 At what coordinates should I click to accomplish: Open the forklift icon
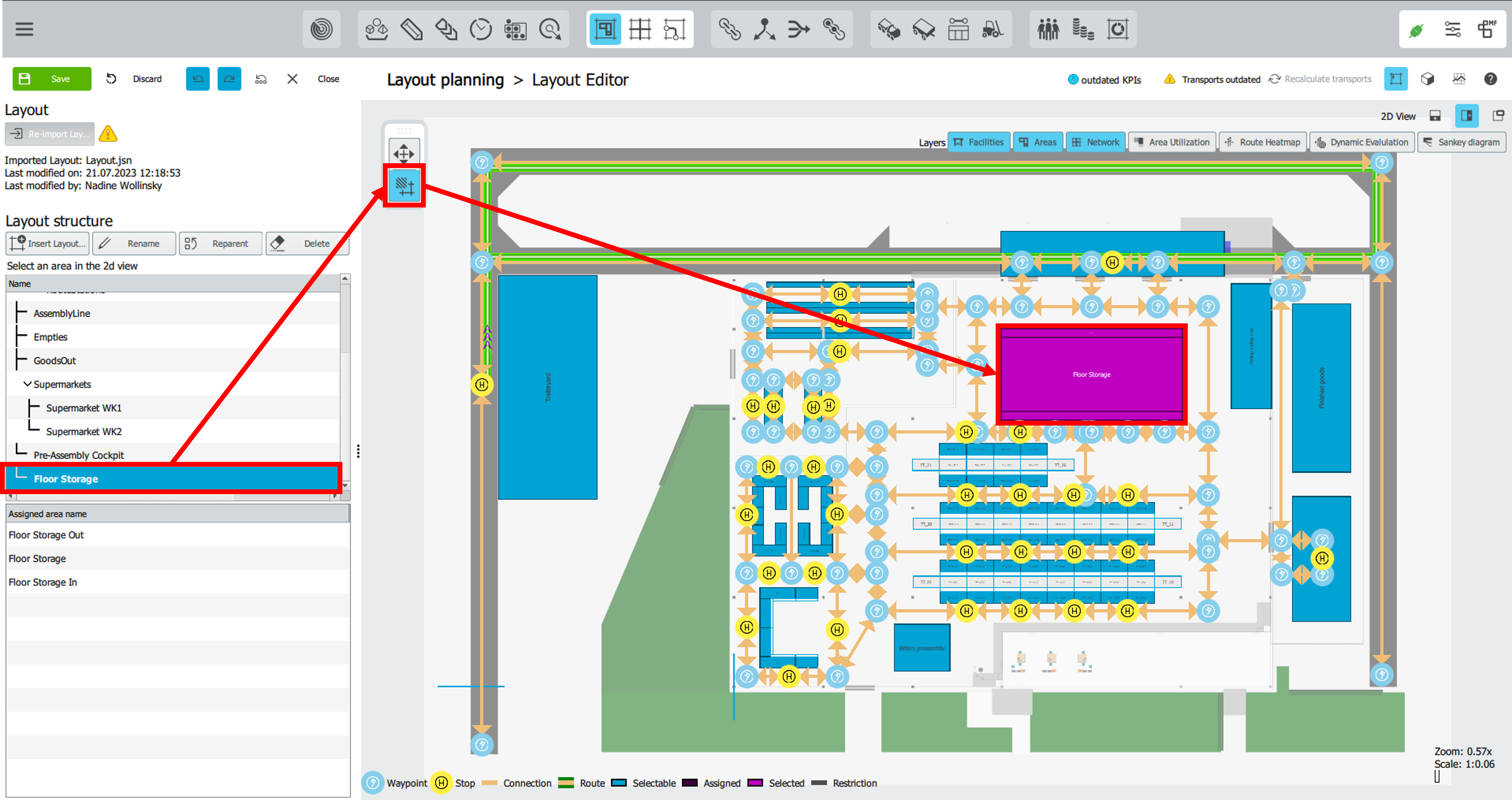click(x=993, y=29)
